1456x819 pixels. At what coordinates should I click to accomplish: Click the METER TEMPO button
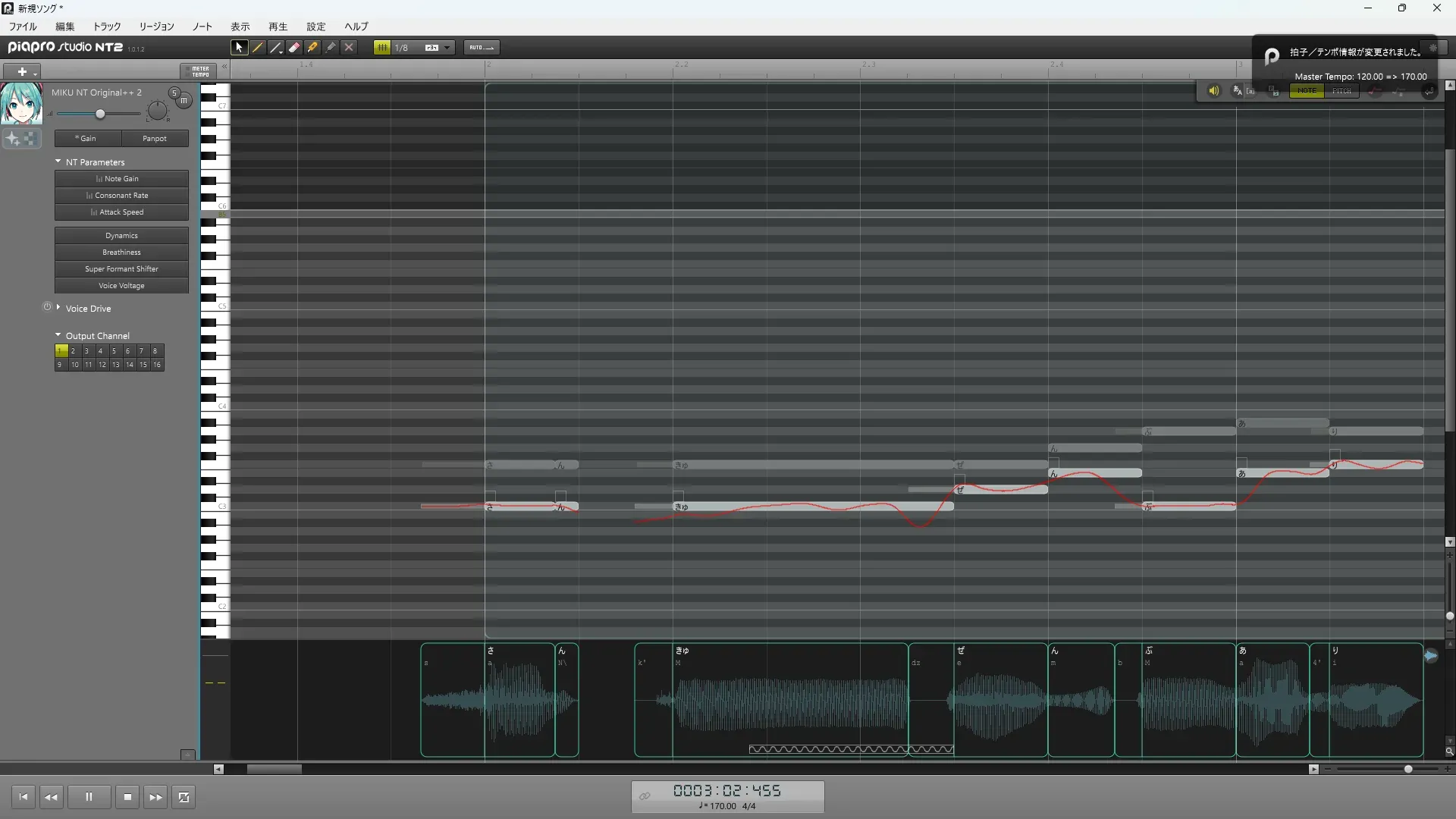click(199, 71)
